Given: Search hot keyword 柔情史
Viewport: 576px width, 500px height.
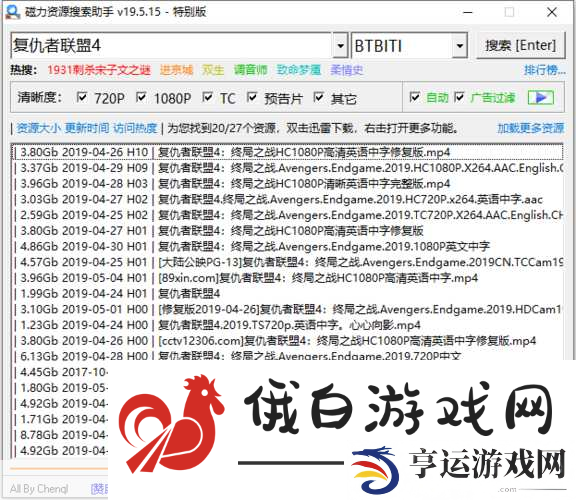Looking at the screenshot, I should tap(346, 70).
